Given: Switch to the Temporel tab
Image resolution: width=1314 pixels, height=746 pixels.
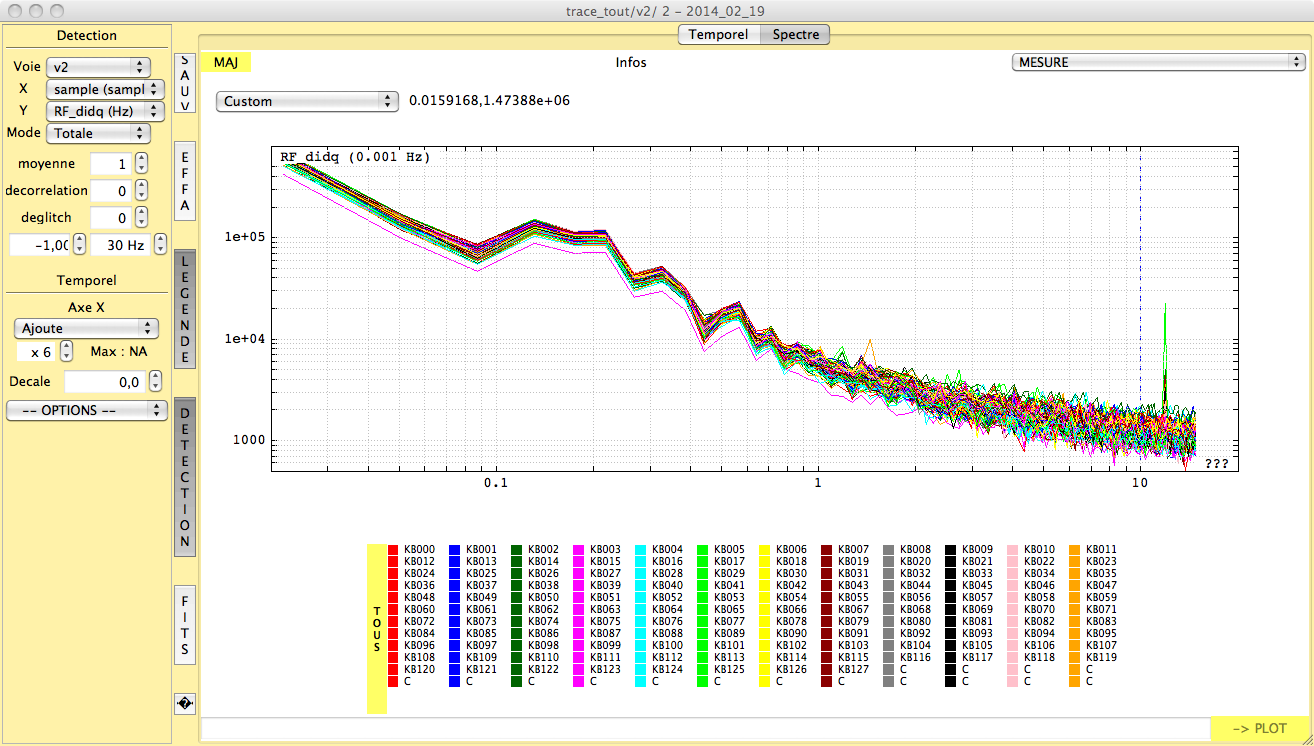Looking at the screenshot, I should point(718,35).
